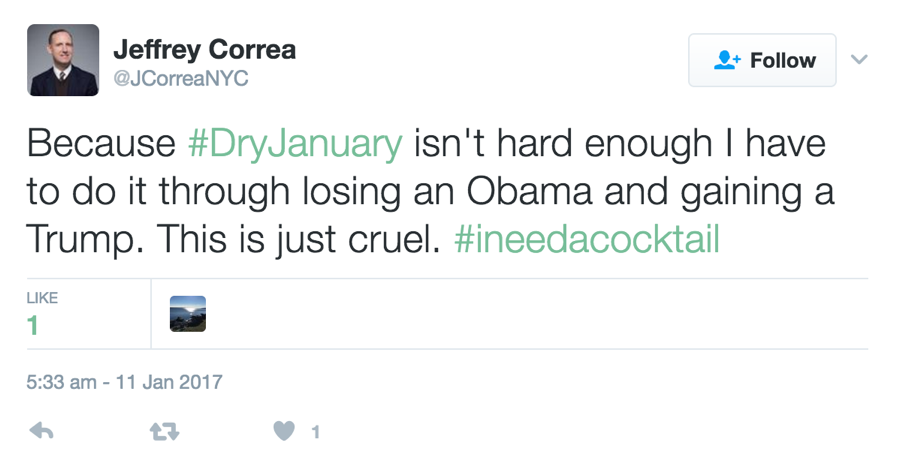Open the avatar of the user who liked
This screenshot has width=900, height=467.
(x=188, y=313)
